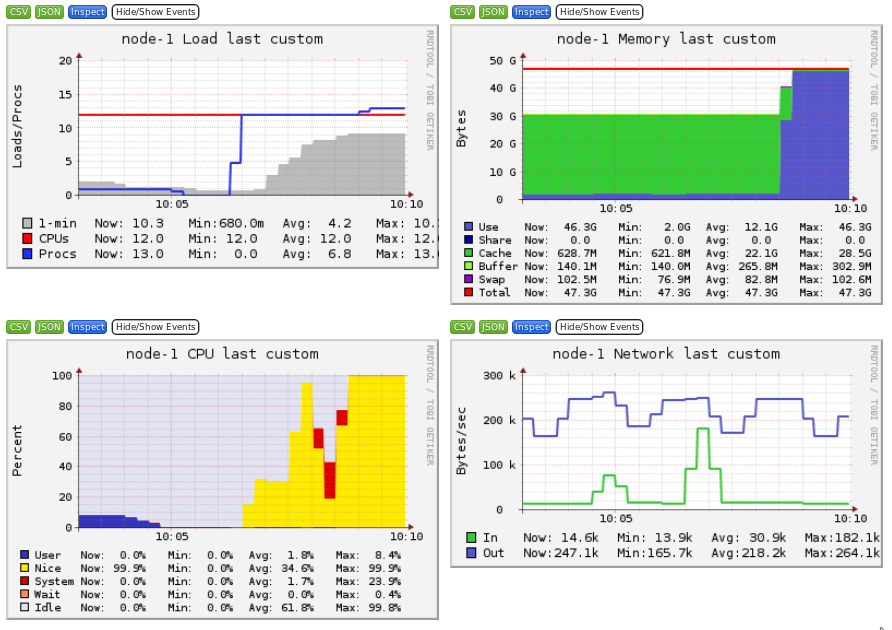Click Inspect above the Network graph
The image size is (892, 630).
(x=531, y=327)
